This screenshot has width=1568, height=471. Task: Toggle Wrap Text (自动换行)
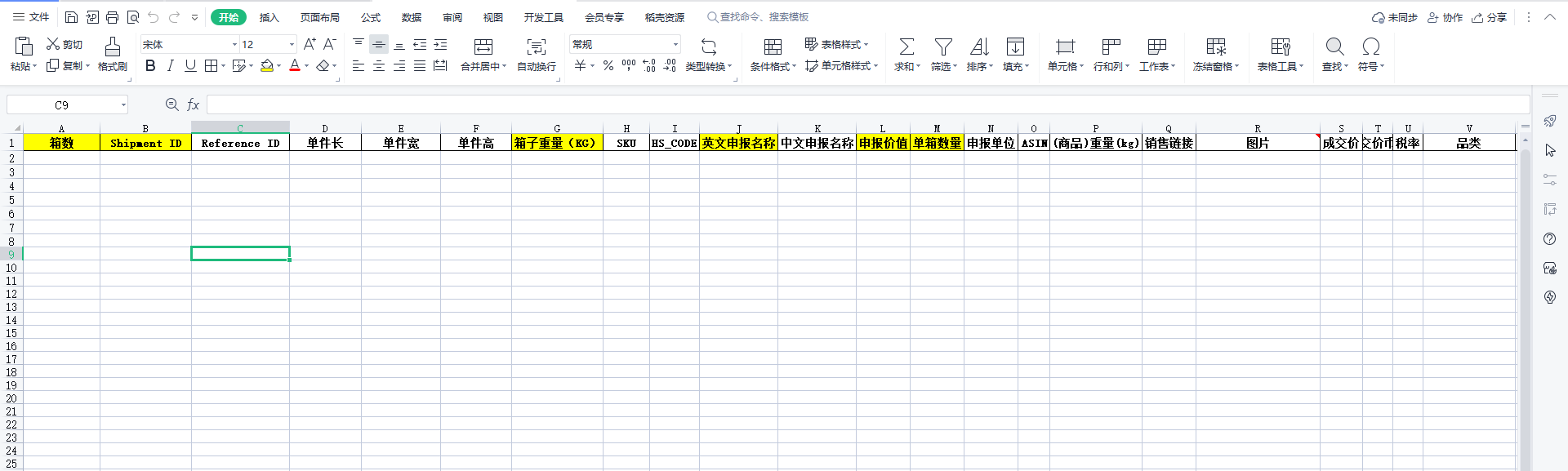tap(537, 54)
